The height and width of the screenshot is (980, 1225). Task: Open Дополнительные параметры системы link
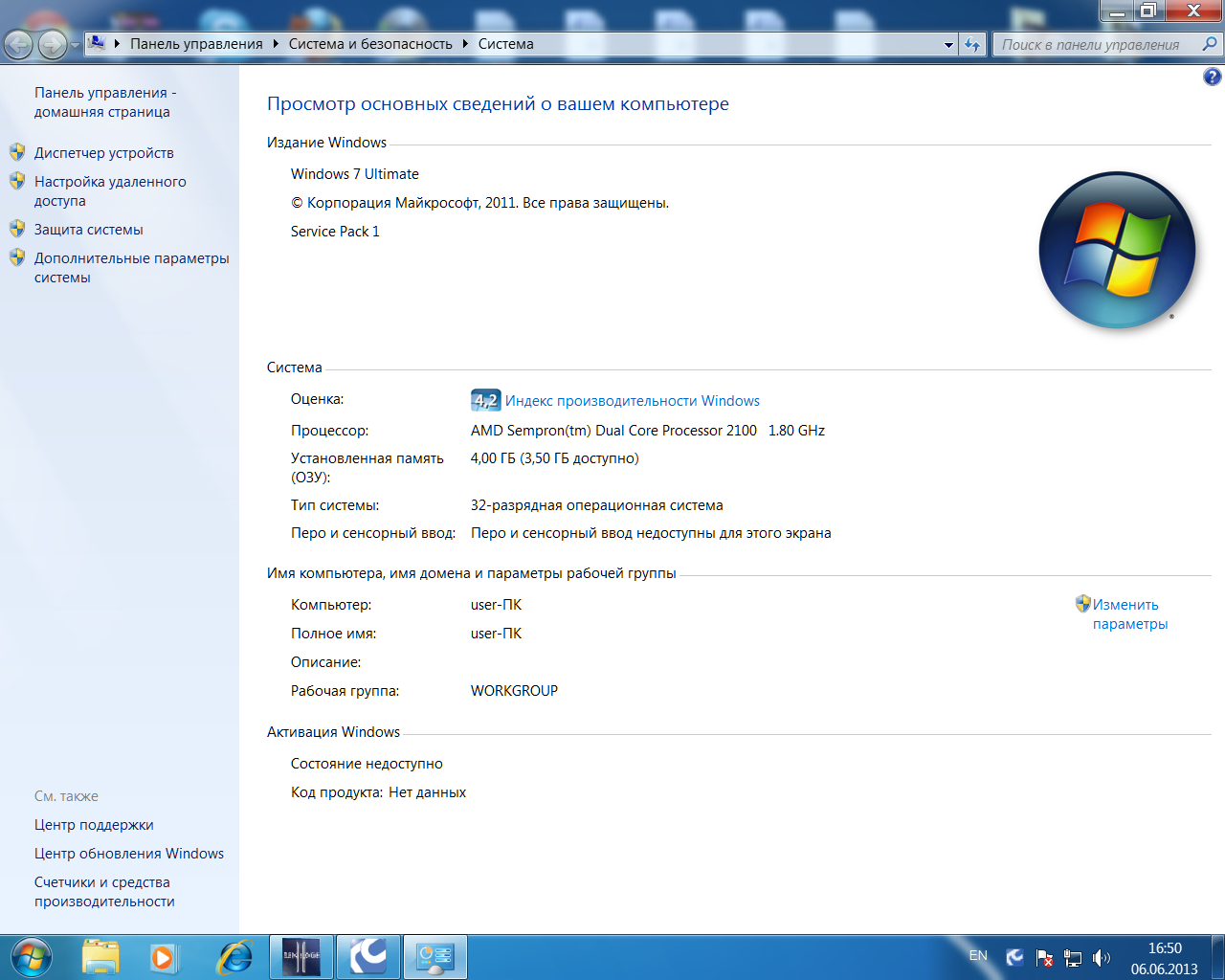(x=132, y=268)
